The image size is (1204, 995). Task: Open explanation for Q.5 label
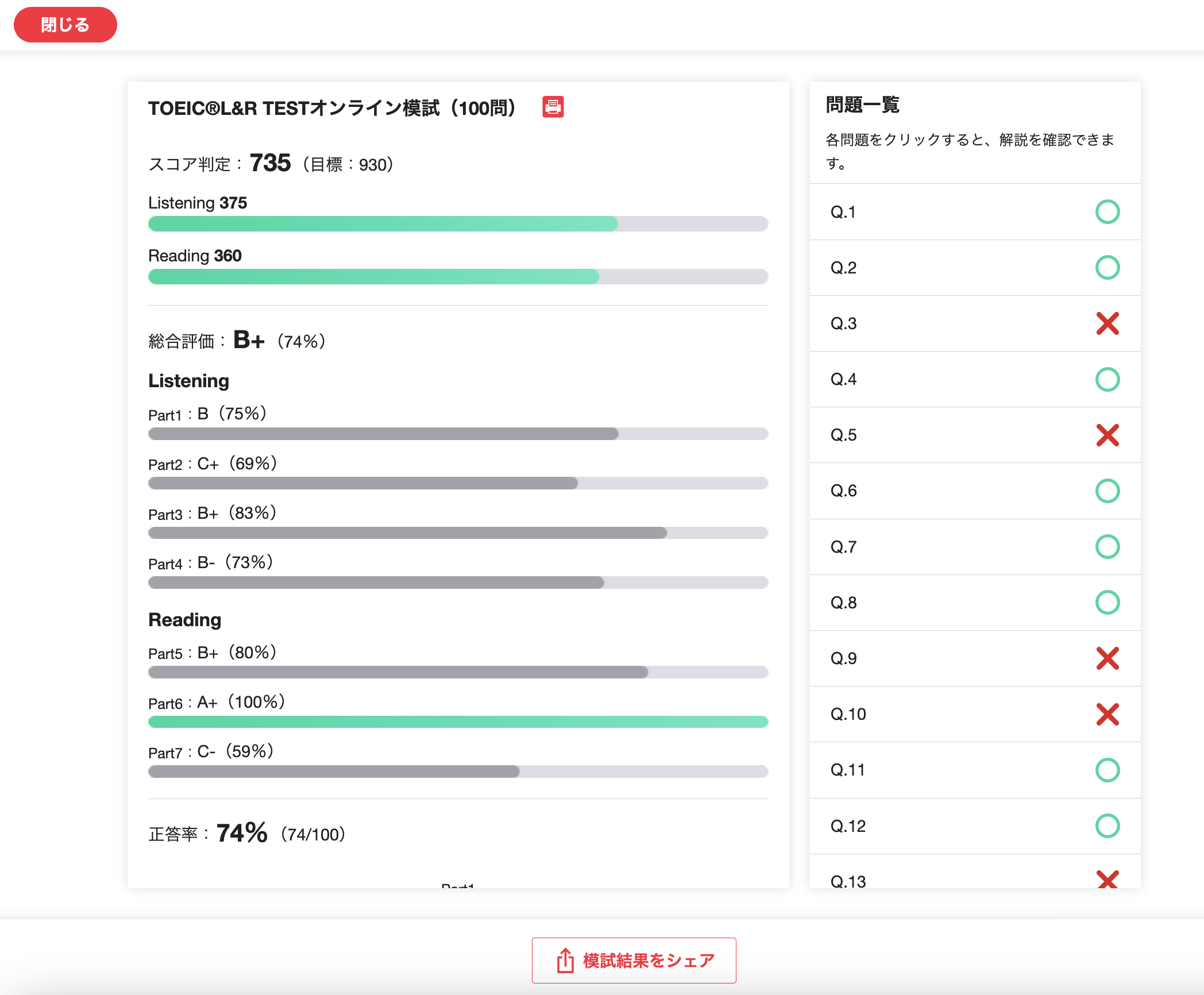[x=843, y=435]
